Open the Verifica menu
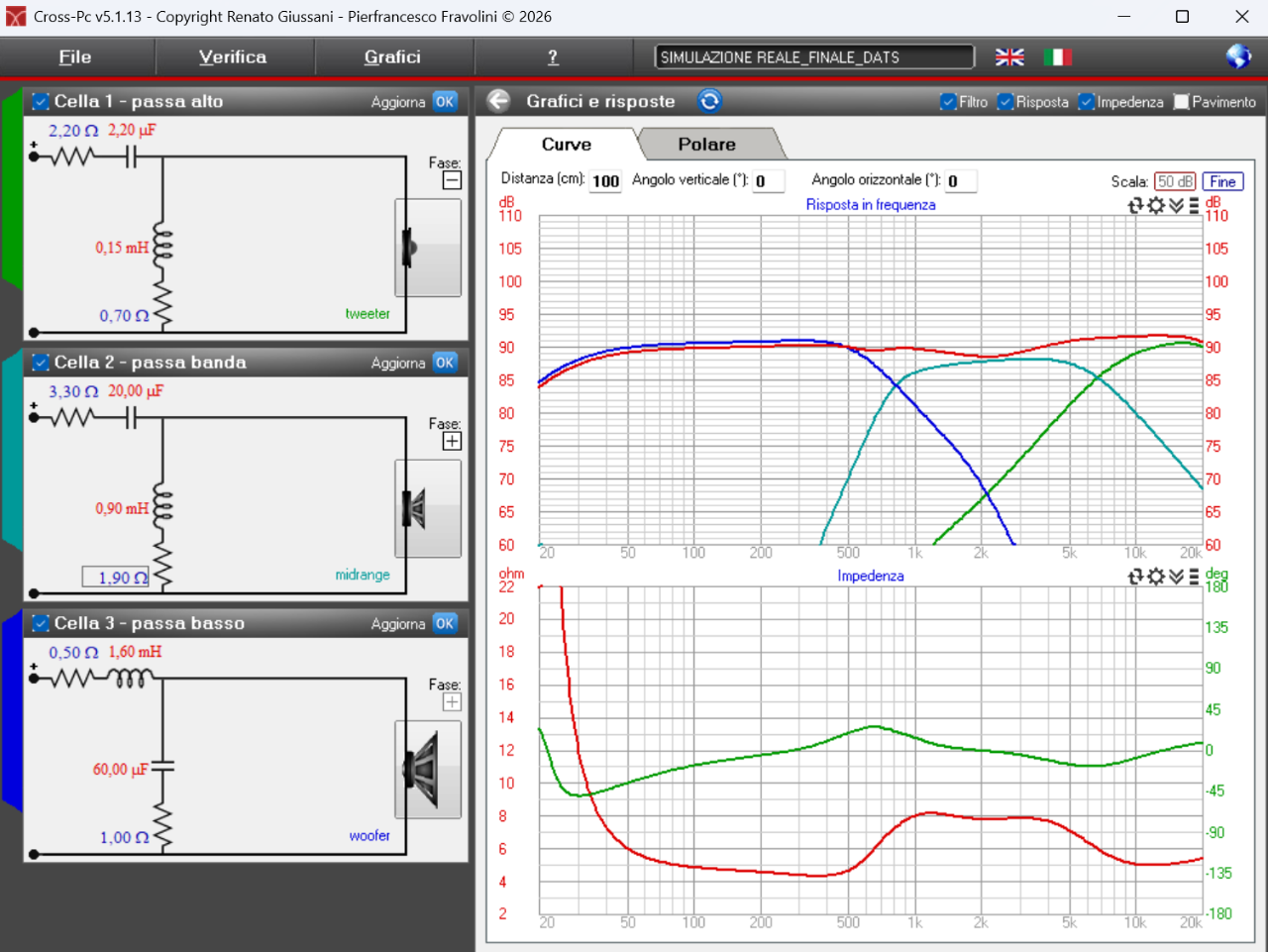Viewport: 1268px width, 952px height. [x=233, y=57]
